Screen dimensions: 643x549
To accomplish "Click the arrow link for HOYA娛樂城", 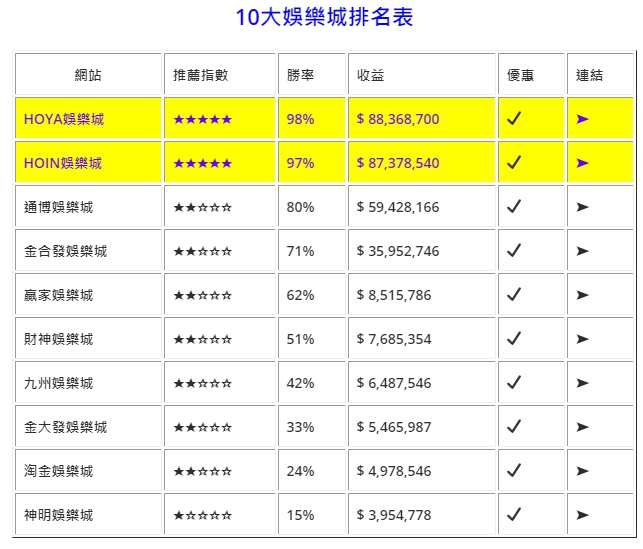I will pyautogui.click(x=583, y=119).
